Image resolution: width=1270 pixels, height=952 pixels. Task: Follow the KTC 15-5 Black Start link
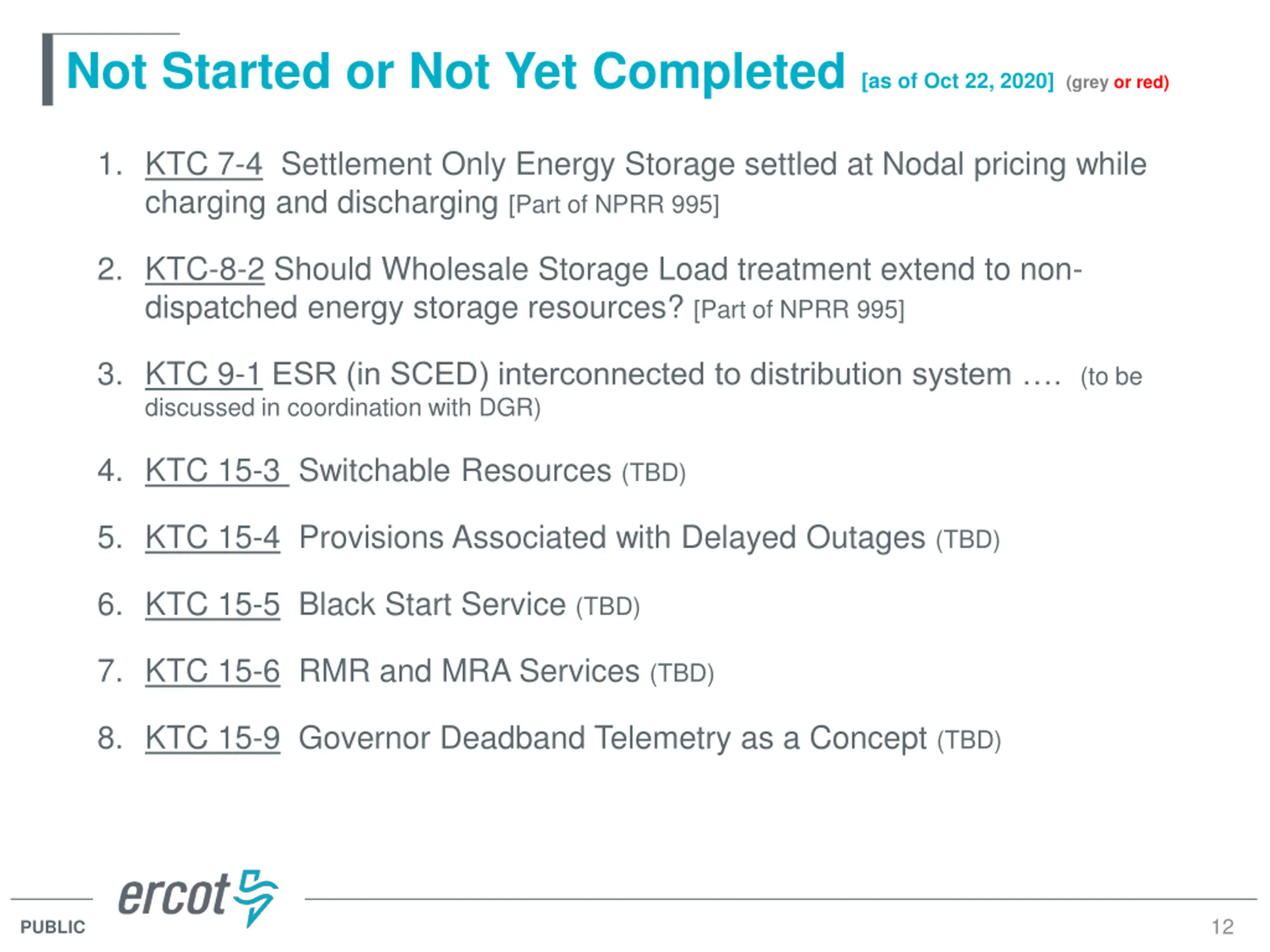coord(212,604)
